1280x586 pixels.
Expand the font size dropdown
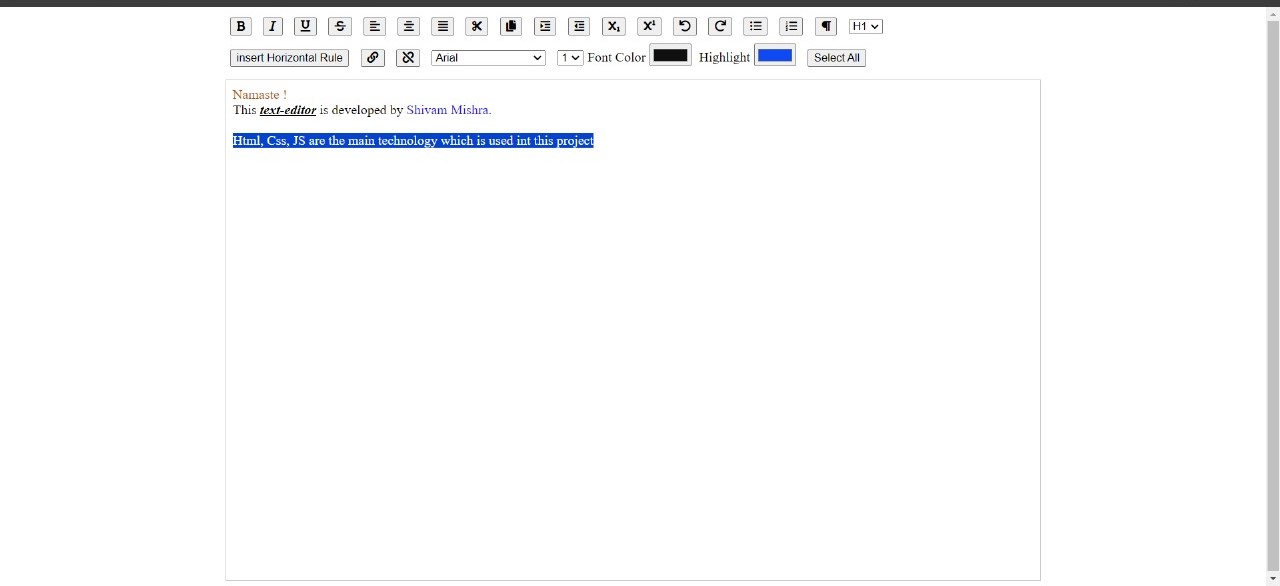570,58
